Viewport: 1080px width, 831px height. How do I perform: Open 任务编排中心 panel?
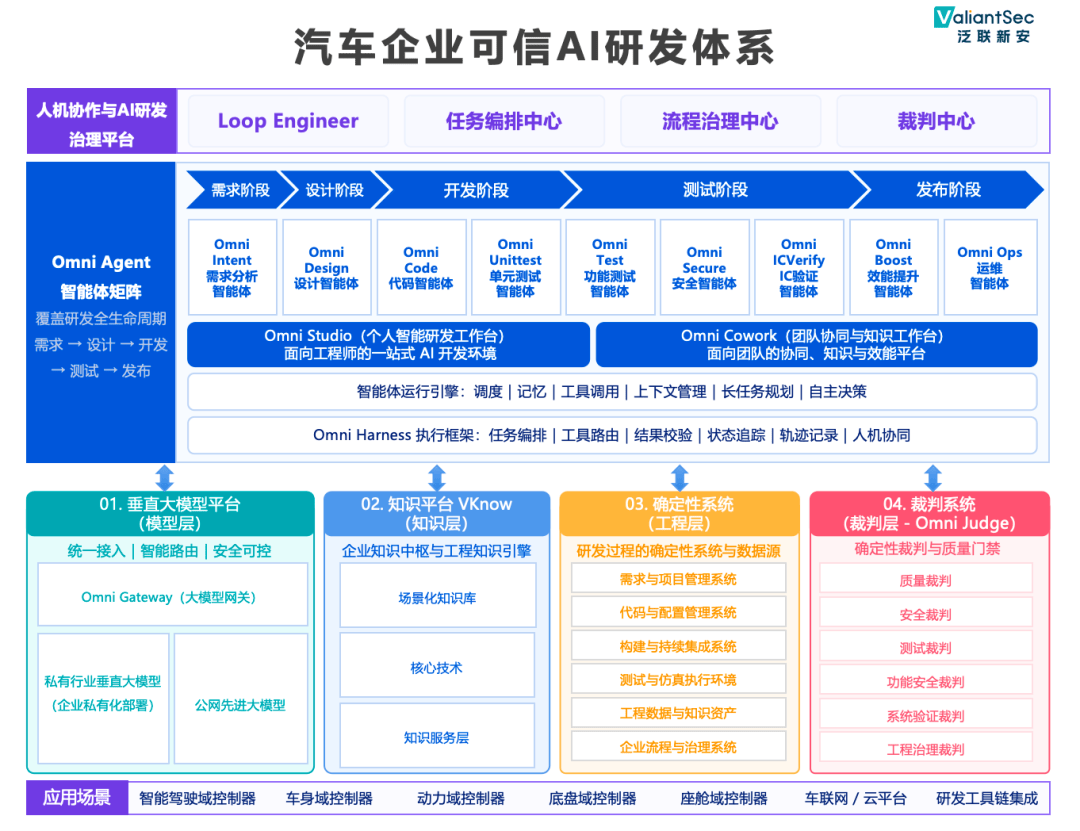pos(504,121)
